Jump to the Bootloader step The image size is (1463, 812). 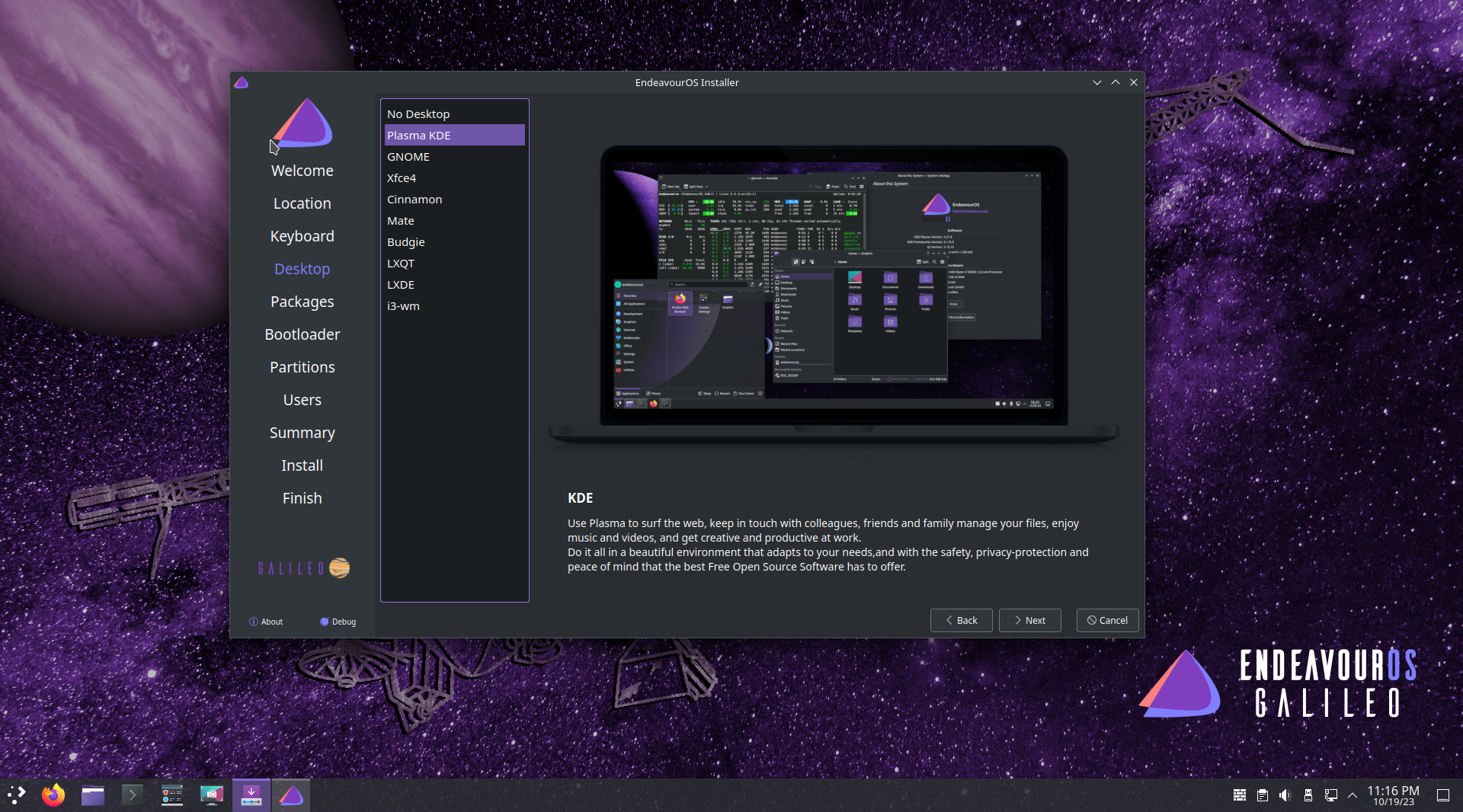(x=303, y=334)
